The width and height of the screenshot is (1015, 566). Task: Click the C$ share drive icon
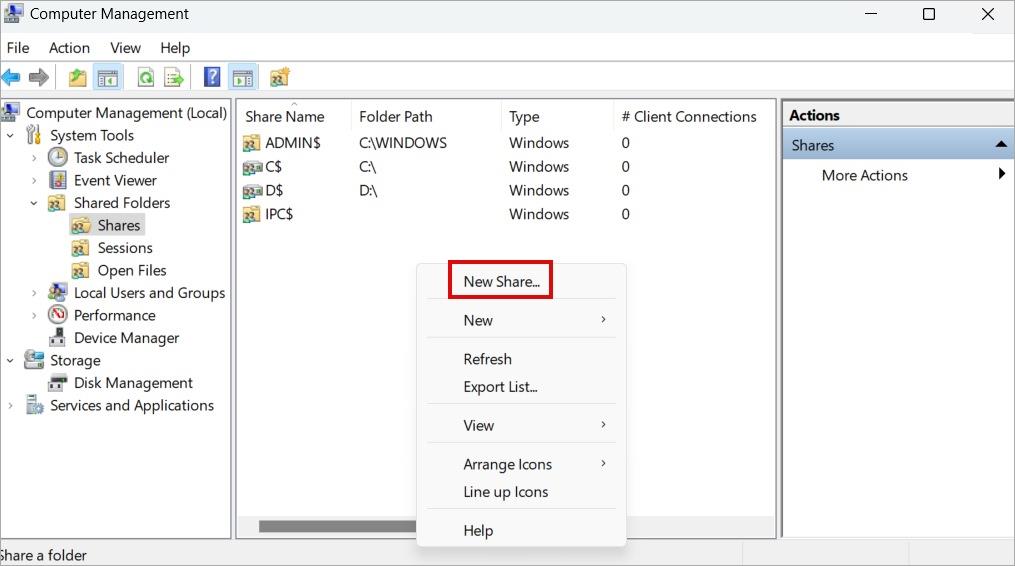[x=252, y=168]
